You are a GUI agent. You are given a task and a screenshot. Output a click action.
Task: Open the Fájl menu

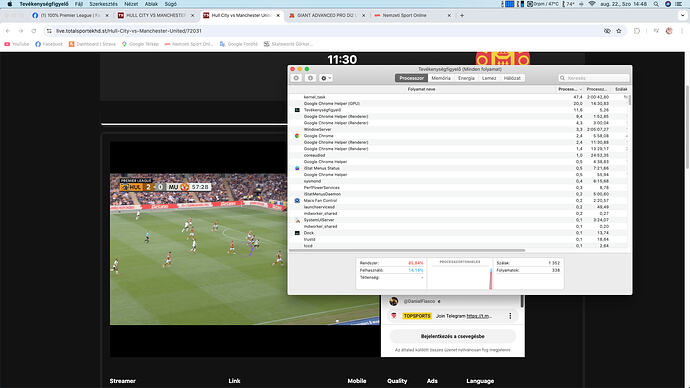pyautogui.click(x=79, y=4)
